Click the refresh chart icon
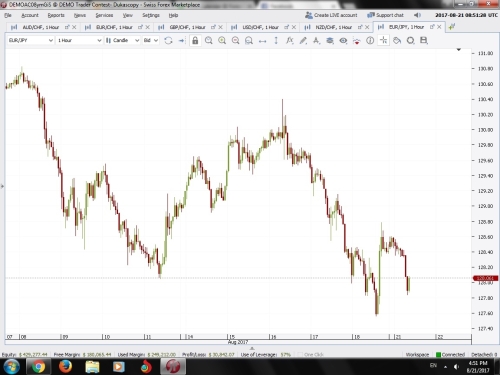The image size is (500, 375). click(x=168, y=41)
